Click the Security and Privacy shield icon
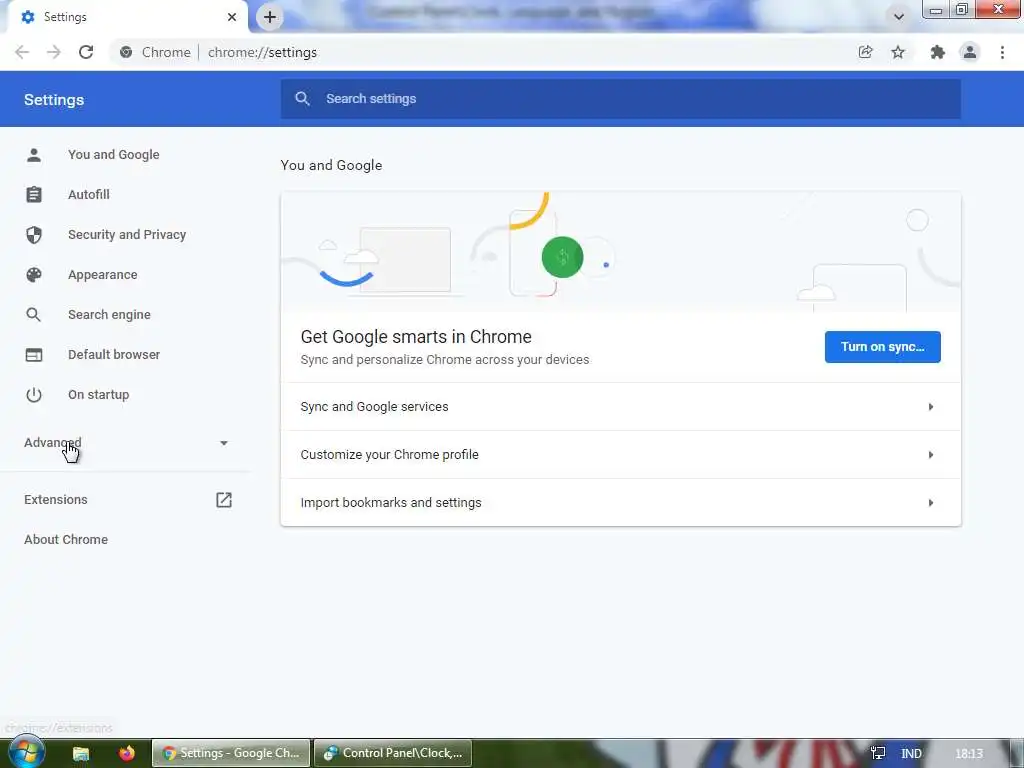 click(x=34, y=234)
